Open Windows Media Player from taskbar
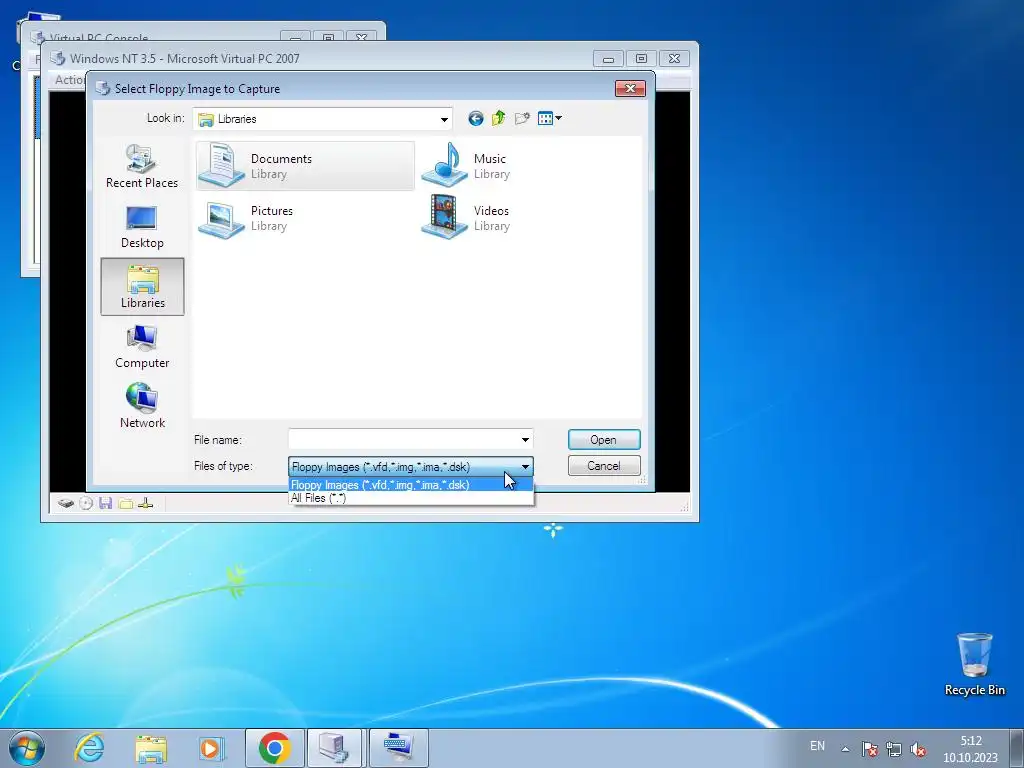The width and height of the screenshot is (1024, 768). click(x=211, y=748)
